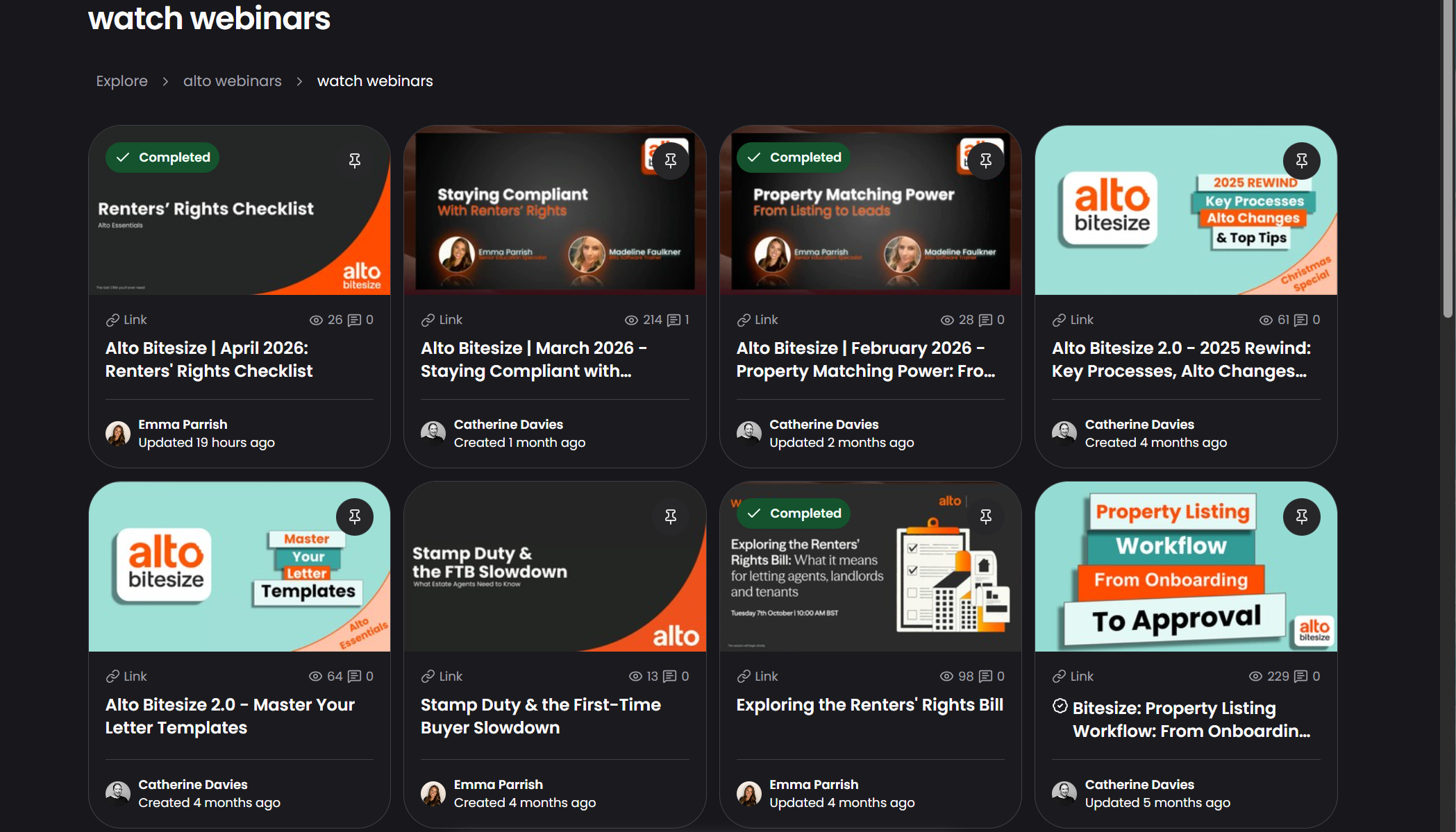This screenshot has height=832, width=1456.
Task: Select watch webinars breadcrumb item
Action: pos(375,81)
